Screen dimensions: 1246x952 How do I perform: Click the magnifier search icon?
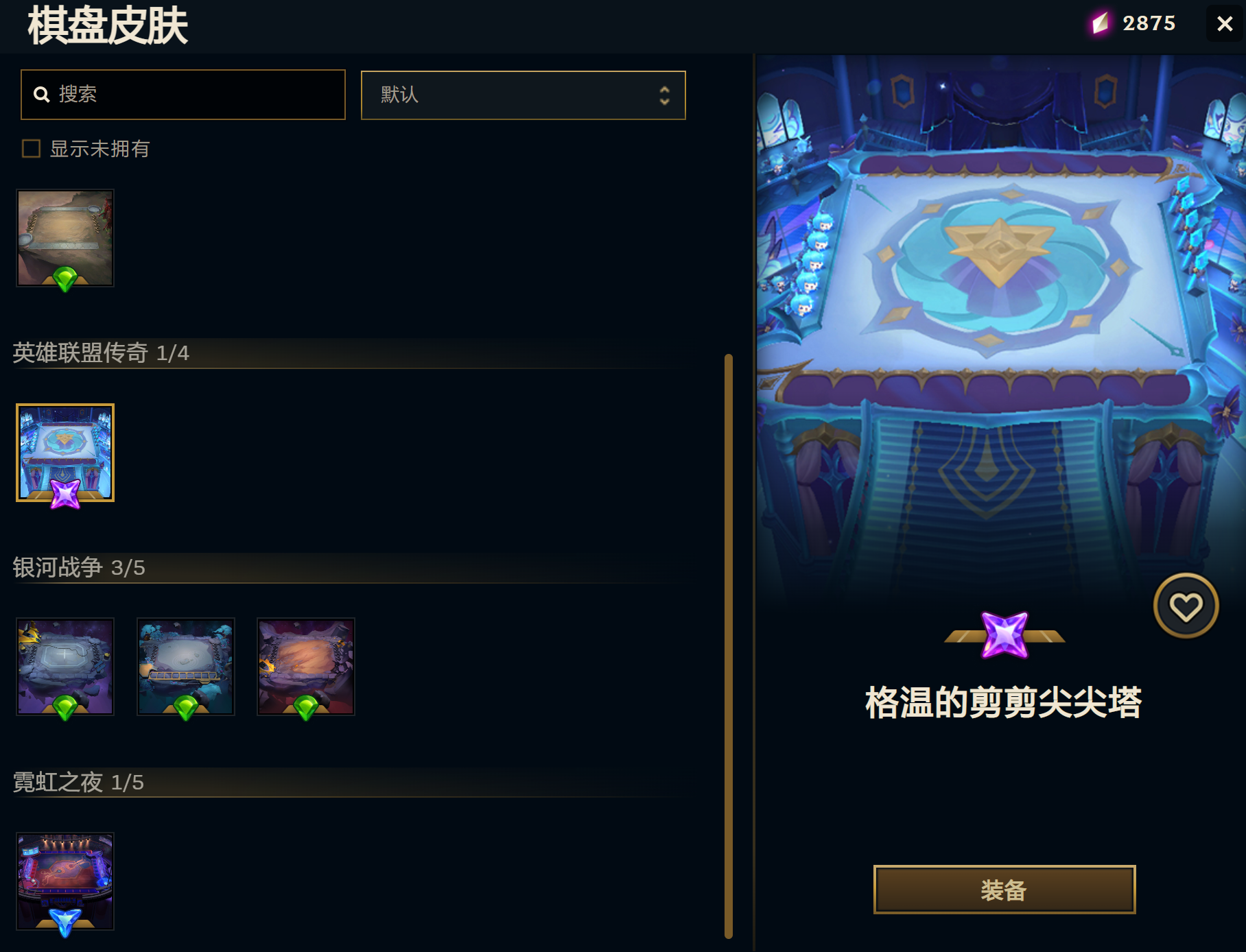tap(42, 95)
